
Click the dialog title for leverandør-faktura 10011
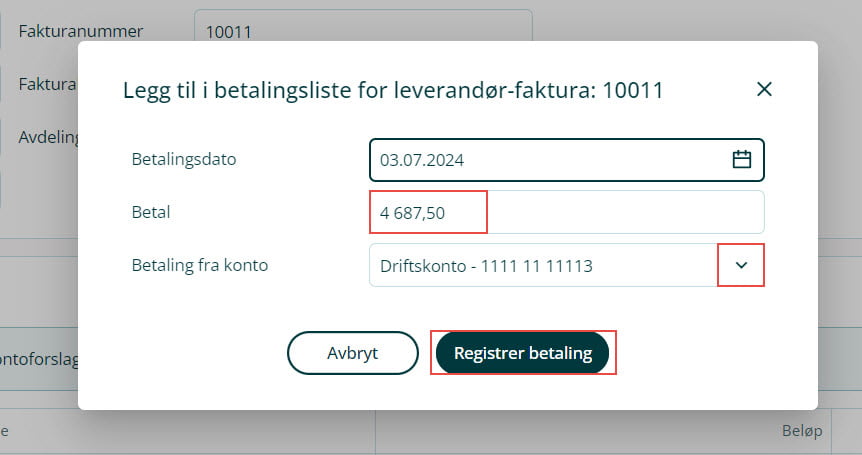point(393,90)
